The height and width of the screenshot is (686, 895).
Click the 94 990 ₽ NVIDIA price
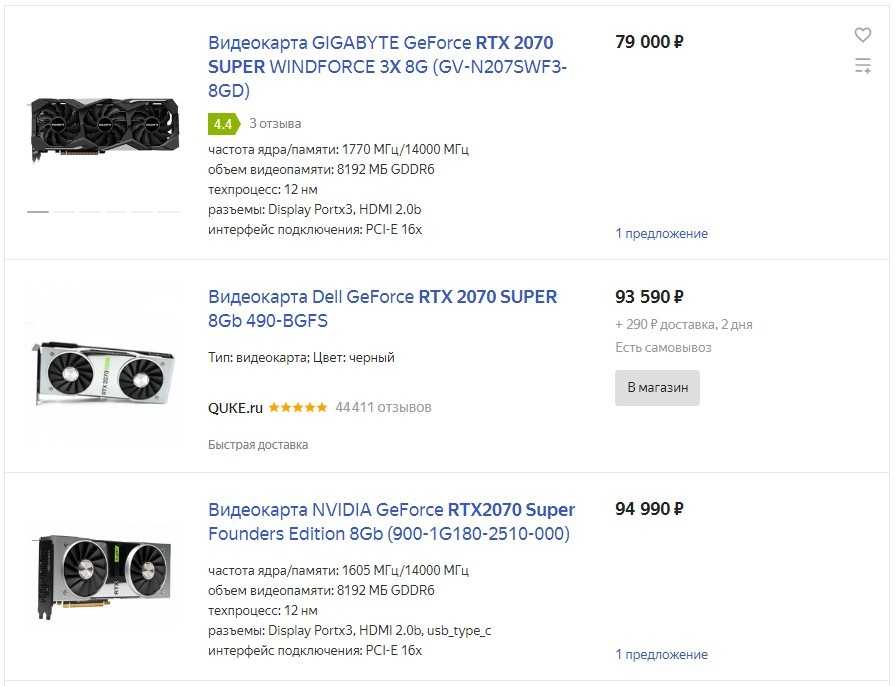649,509
